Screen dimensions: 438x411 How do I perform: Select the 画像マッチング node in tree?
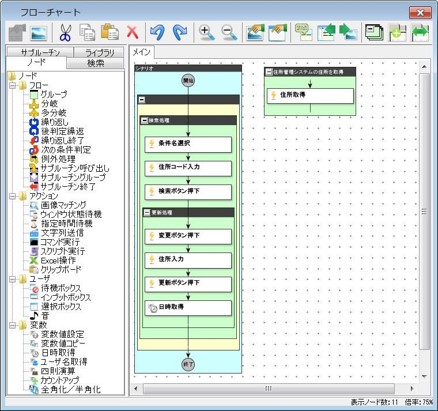58,205
